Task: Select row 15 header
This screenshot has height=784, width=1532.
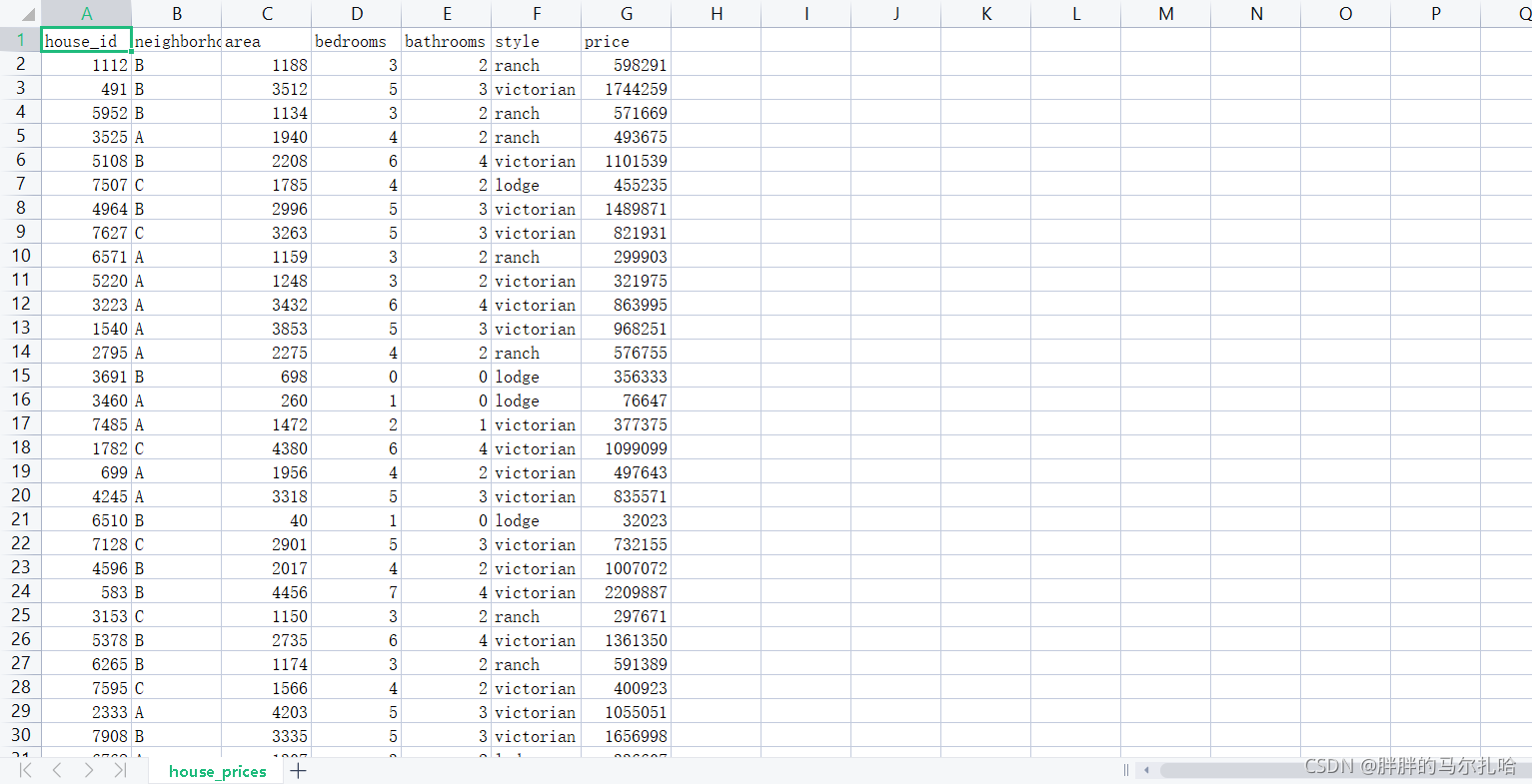Action: [21, 376]
